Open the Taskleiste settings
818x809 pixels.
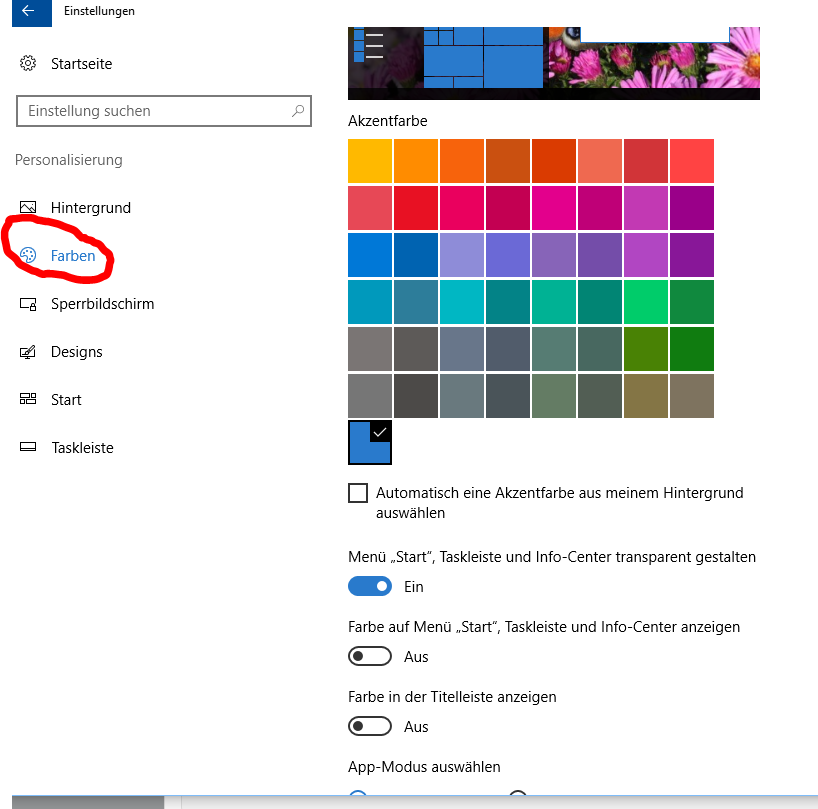coord(82,448)
